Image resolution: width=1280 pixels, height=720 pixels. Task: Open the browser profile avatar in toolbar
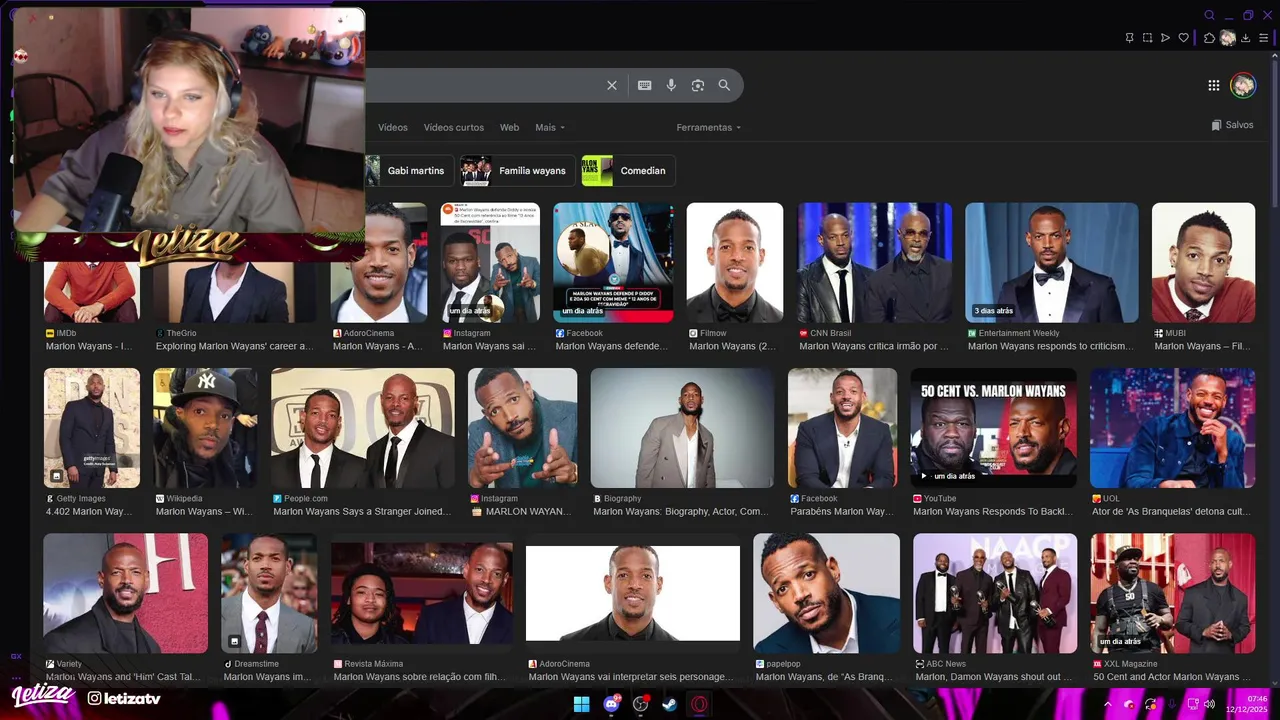click(1228, 38)
